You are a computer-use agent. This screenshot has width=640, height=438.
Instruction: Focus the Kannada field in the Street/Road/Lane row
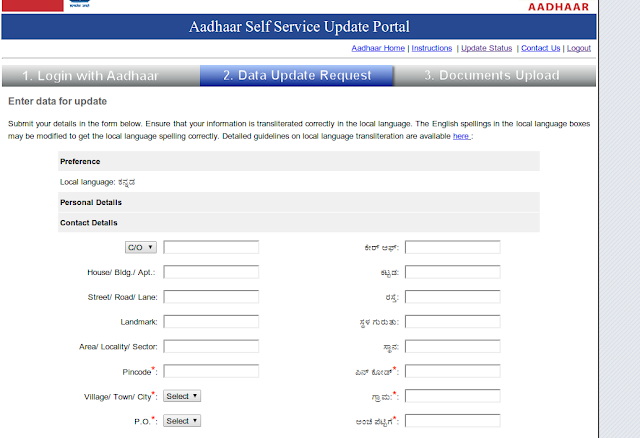[x=453, y=297]
